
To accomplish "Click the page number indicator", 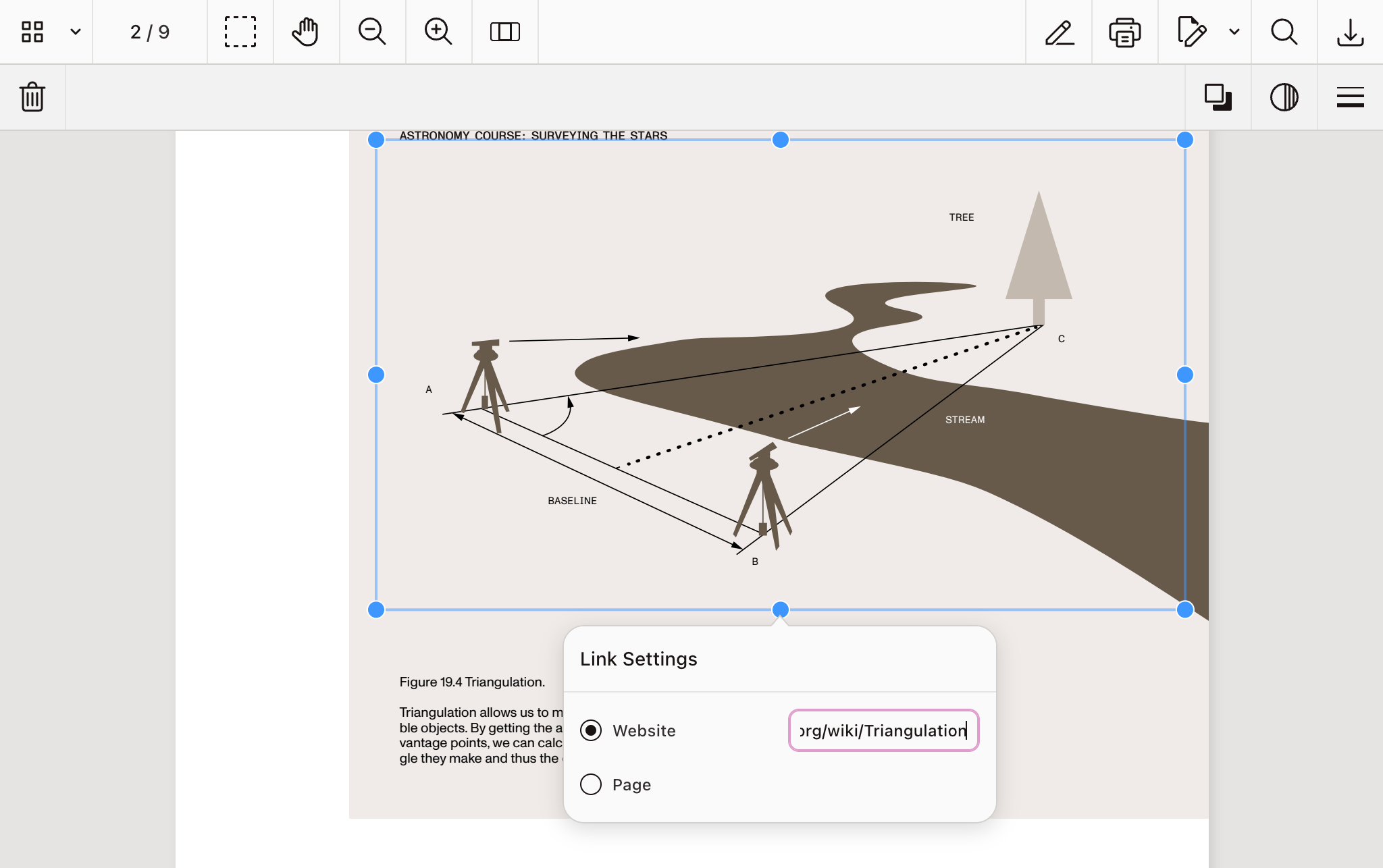I will [x=150, y=32].
